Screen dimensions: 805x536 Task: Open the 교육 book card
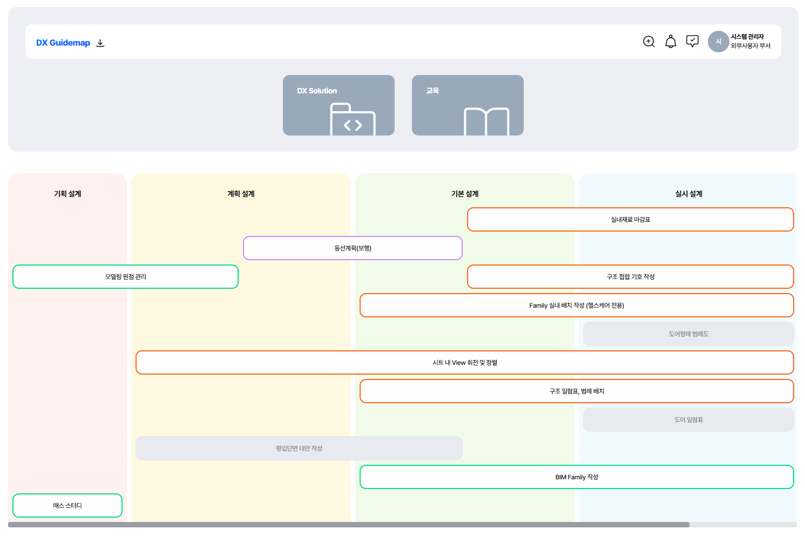coord(467,105)
